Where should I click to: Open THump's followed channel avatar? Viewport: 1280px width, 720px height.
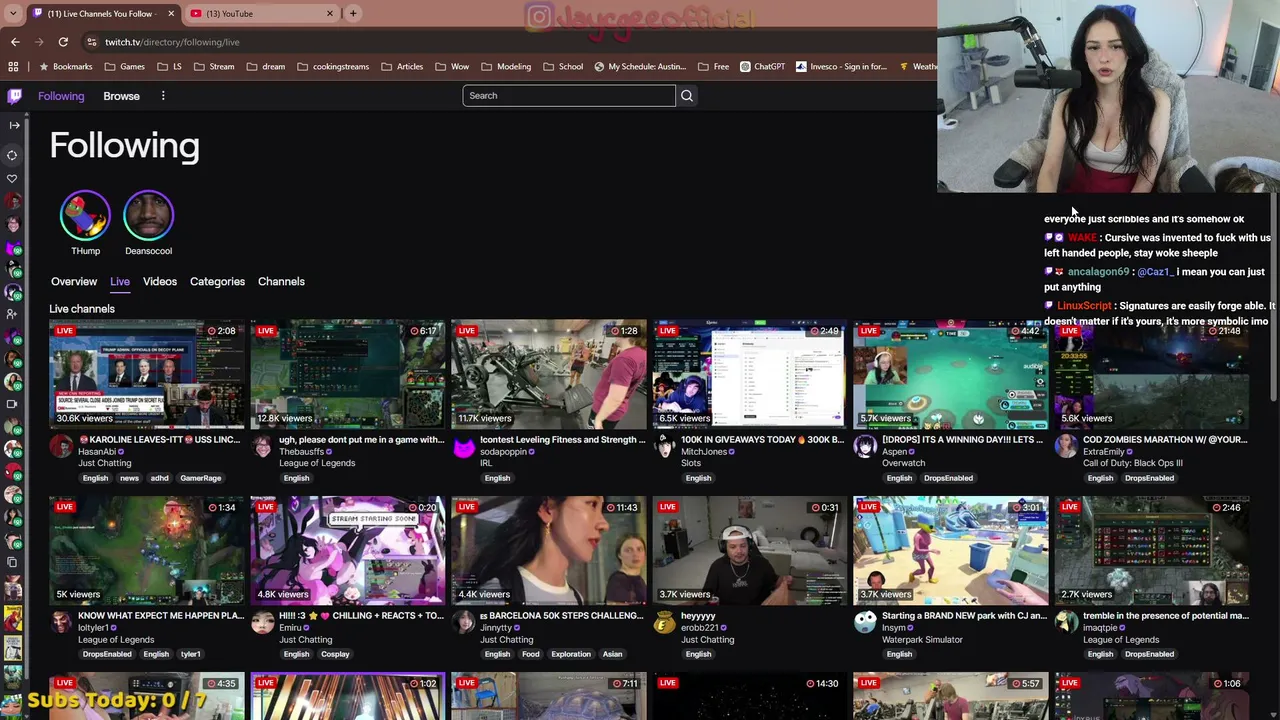[x=85, y=215]
